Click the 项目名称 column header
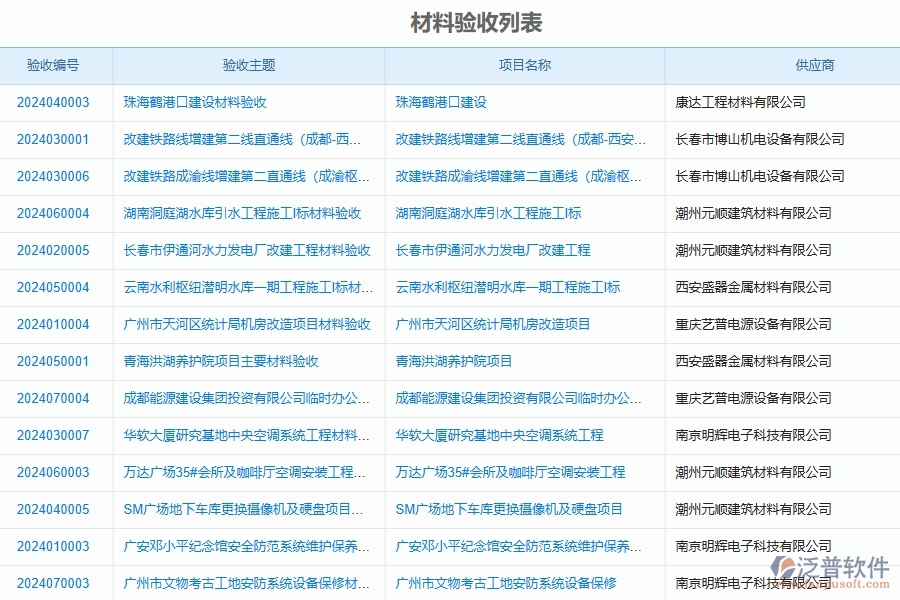Screen dimensions: 900x600 coord(525,65)
